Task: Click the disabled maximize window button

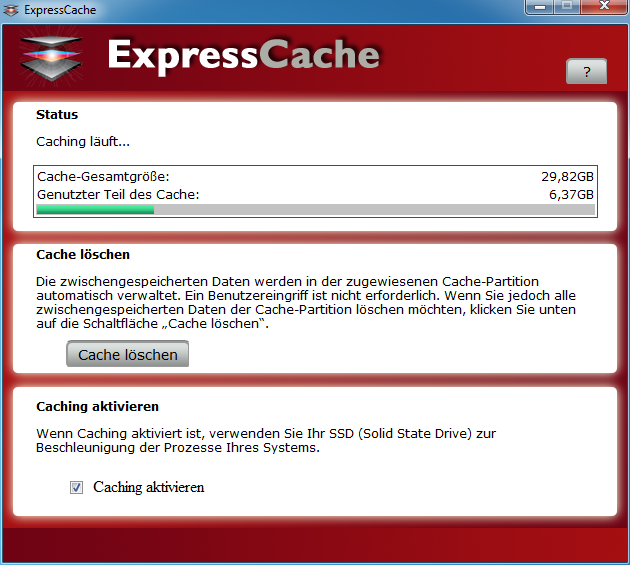Action: click(x=567, y=7)
